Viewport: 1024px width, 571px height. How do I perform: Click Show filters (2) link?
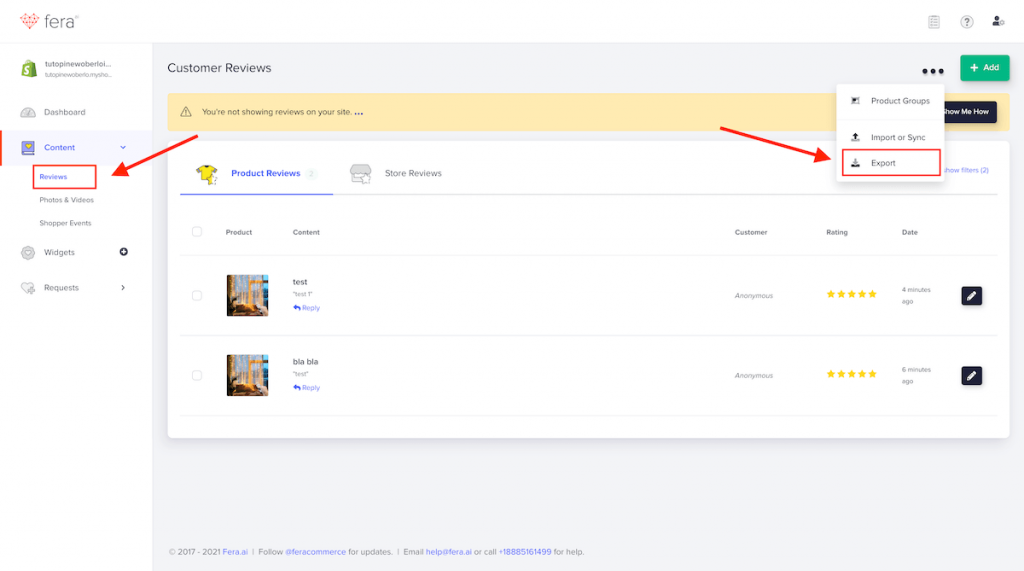point(967,170)
